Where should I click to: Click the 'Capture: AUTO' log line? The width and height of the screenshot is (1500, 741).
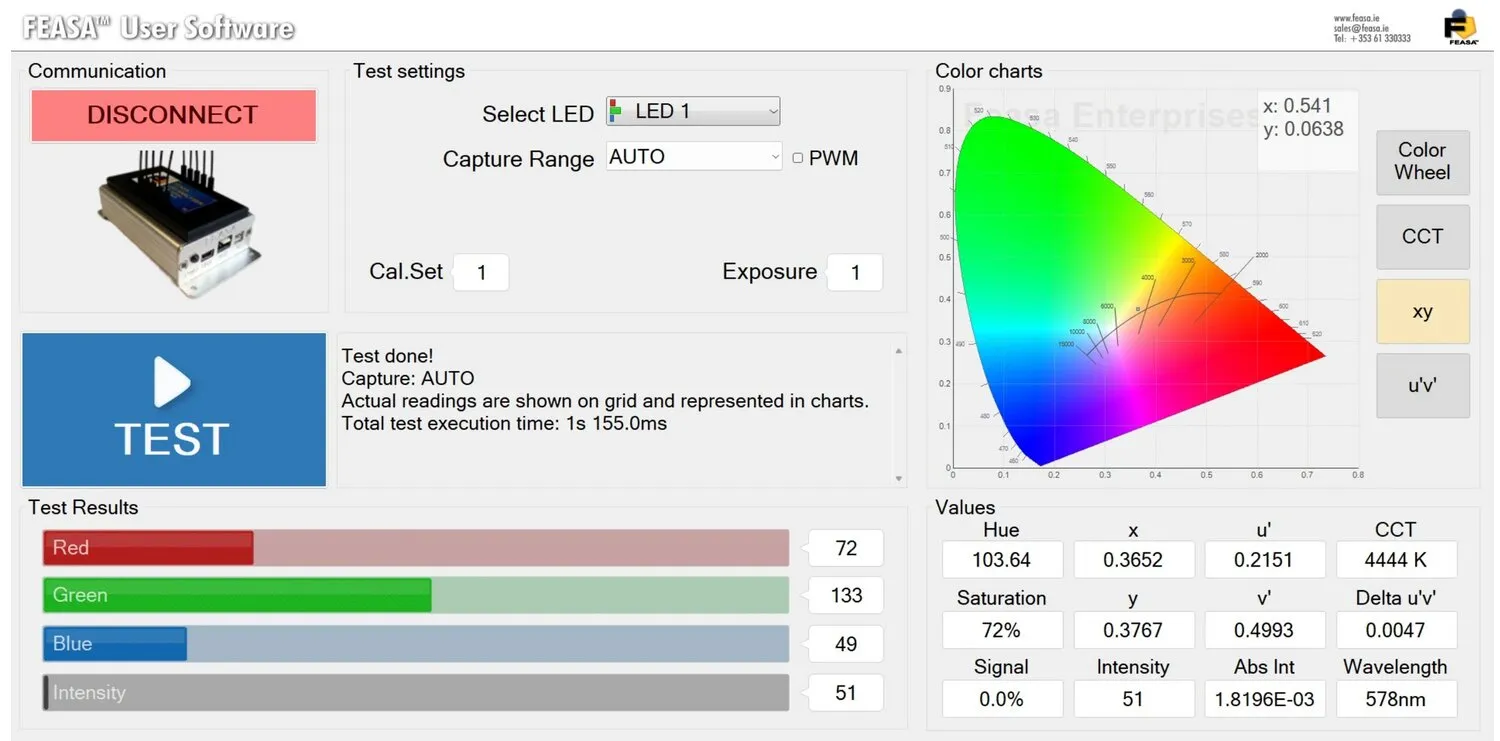point(408,379)
